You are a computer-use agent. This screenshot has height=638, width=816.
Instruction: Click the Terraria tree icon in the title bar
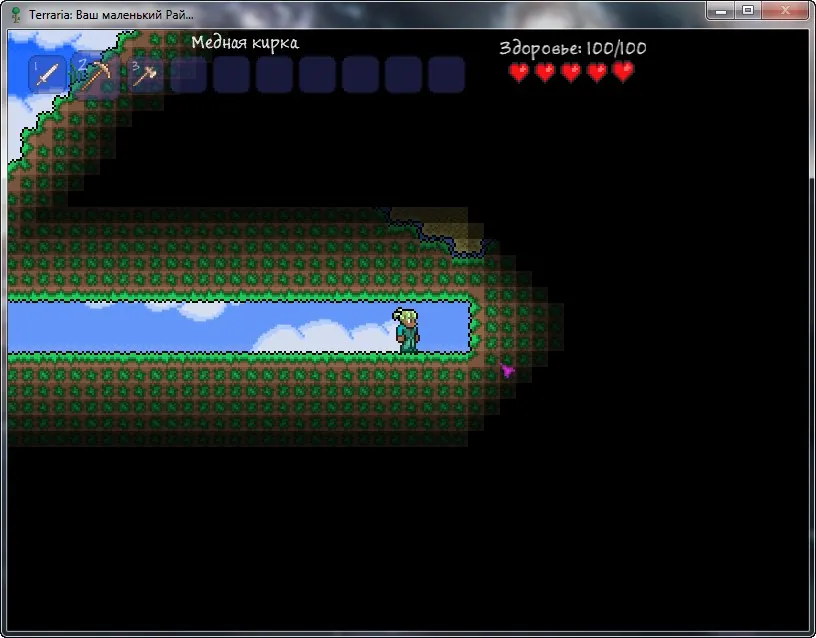coord(16,15)
